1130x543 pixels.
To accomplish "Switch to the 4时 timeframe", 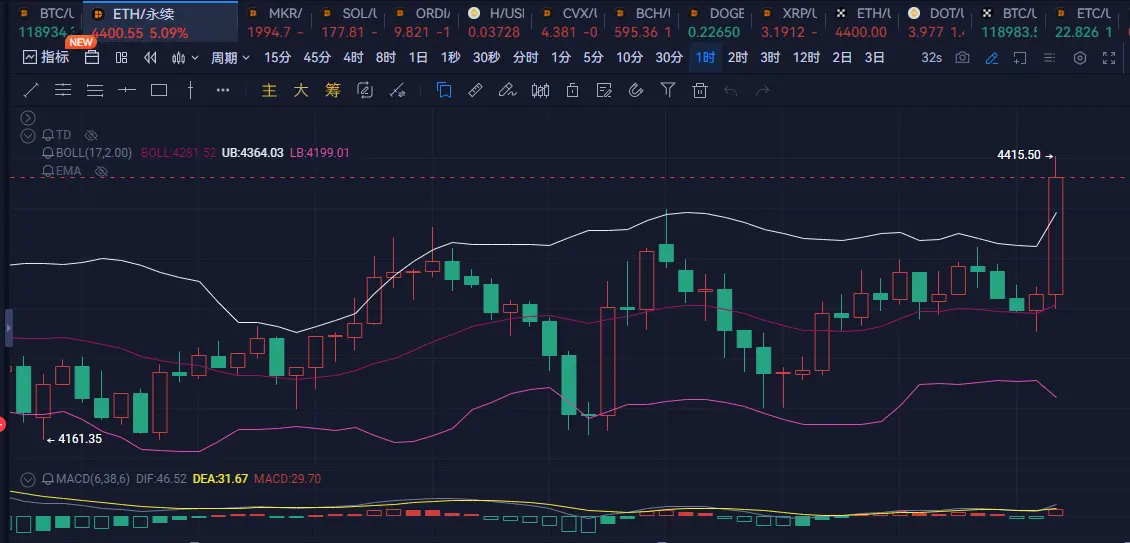I will 353,58.
